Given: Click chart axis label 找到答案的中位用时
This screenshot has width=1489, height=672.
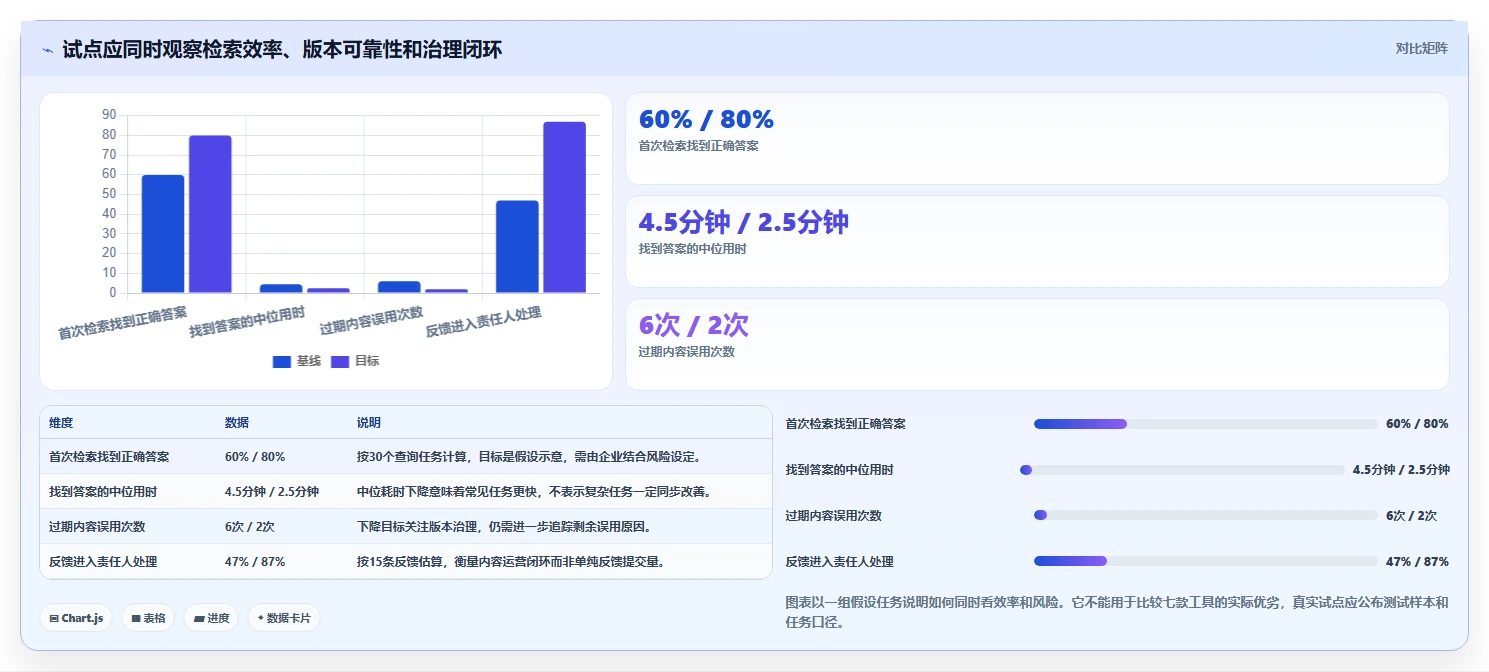Looking at the screenshot, I should click(x=247, y=322).
